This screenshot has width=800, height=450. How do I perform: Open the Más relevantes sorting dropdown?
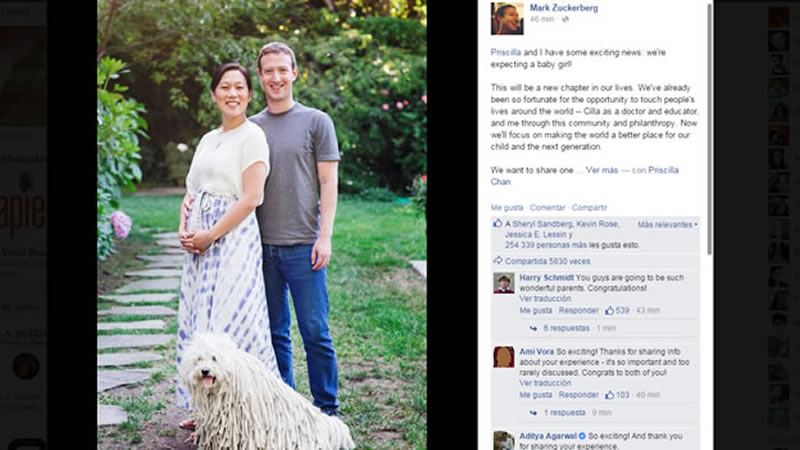point(667,224)
